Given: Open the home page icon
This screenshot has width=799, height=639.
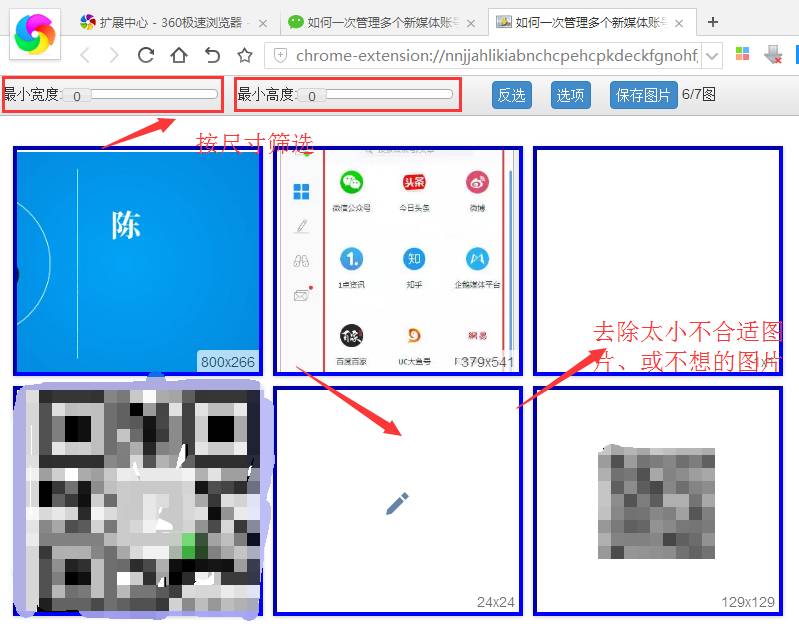Looking at the screenshot, I should tap(179, 55).
